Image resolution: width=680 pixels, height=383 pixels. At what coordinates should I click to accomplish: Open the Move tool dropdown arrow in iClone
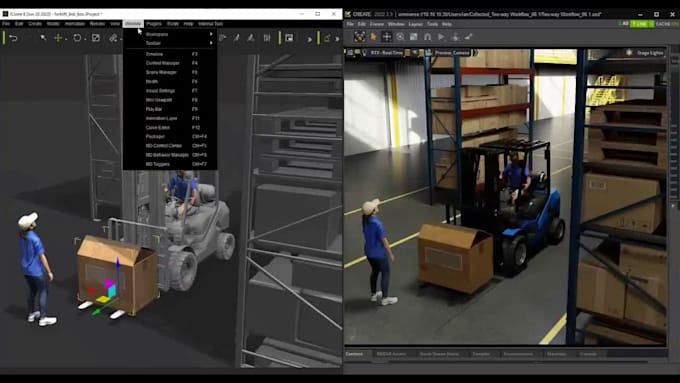click(x=66, y=39)
